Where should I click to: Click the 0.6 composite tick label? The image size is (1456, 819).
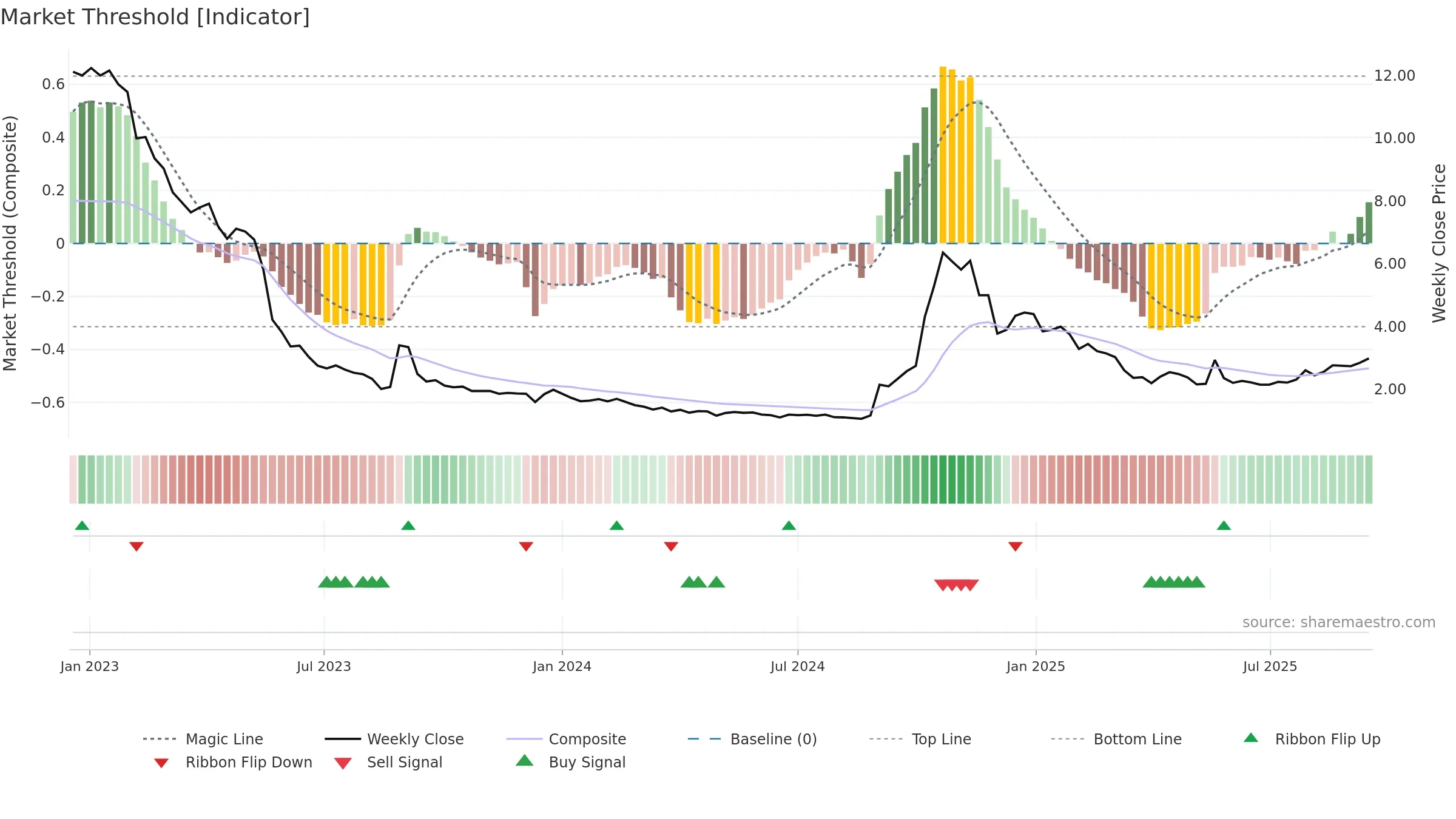[x=53, y=84]
